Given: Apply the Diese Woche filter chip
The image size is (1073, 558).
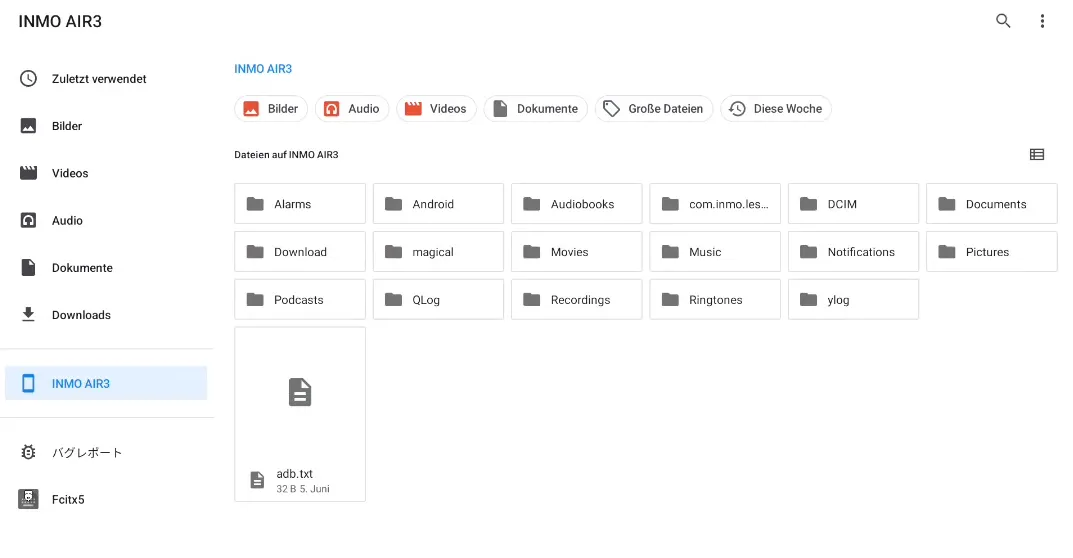Looking at the screenshot, I should [x=776, y=109].
